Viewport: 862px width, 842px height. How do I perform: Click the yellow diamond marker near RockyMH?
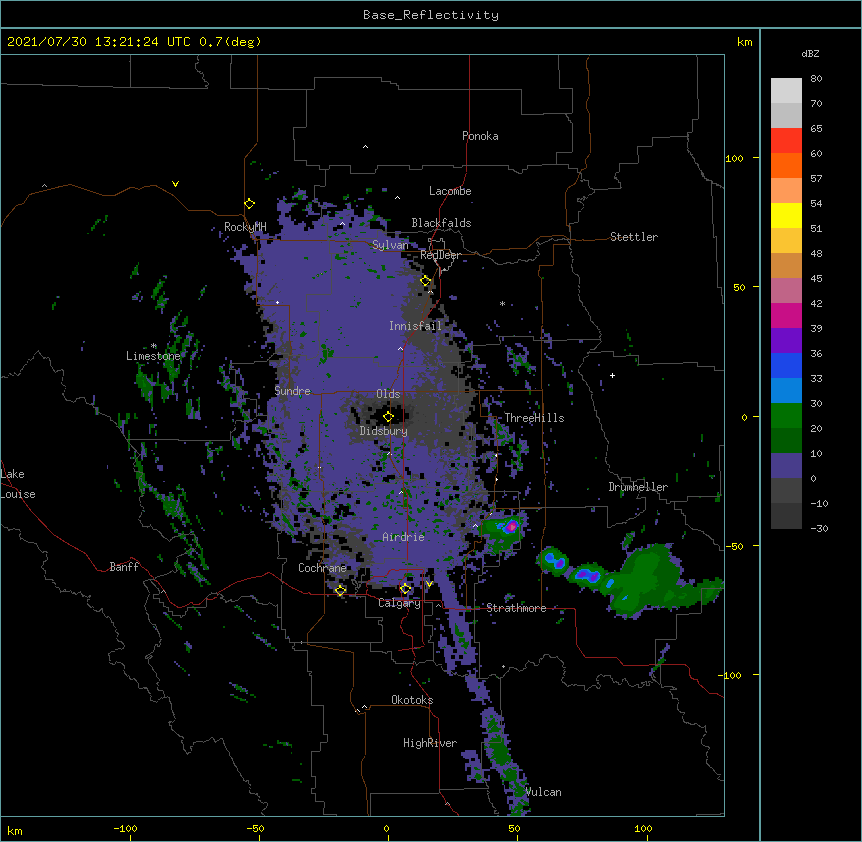249,204
